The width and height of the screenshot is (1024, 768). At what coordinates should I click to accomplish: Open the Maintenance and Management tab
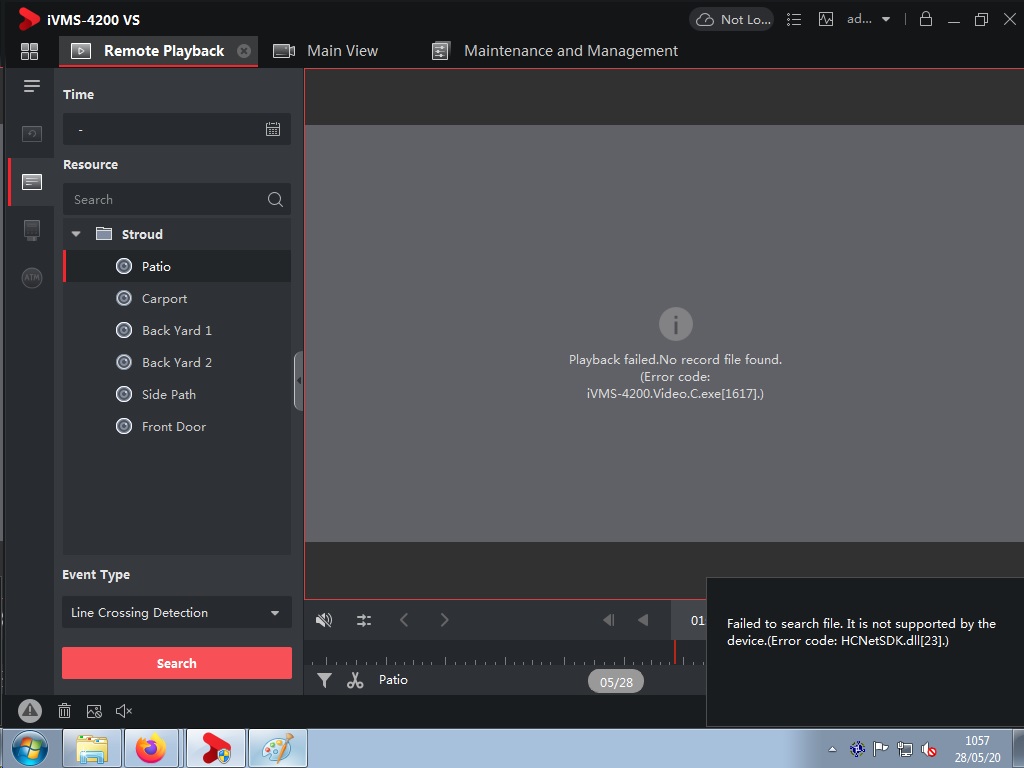[x=555, y=51]
